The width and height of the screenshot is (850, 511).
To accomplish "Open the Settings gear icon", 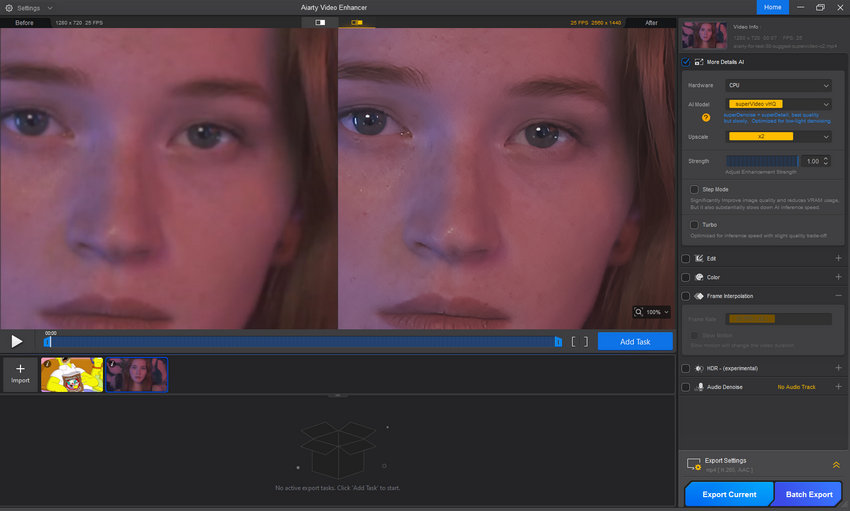I will pos(9,8).
